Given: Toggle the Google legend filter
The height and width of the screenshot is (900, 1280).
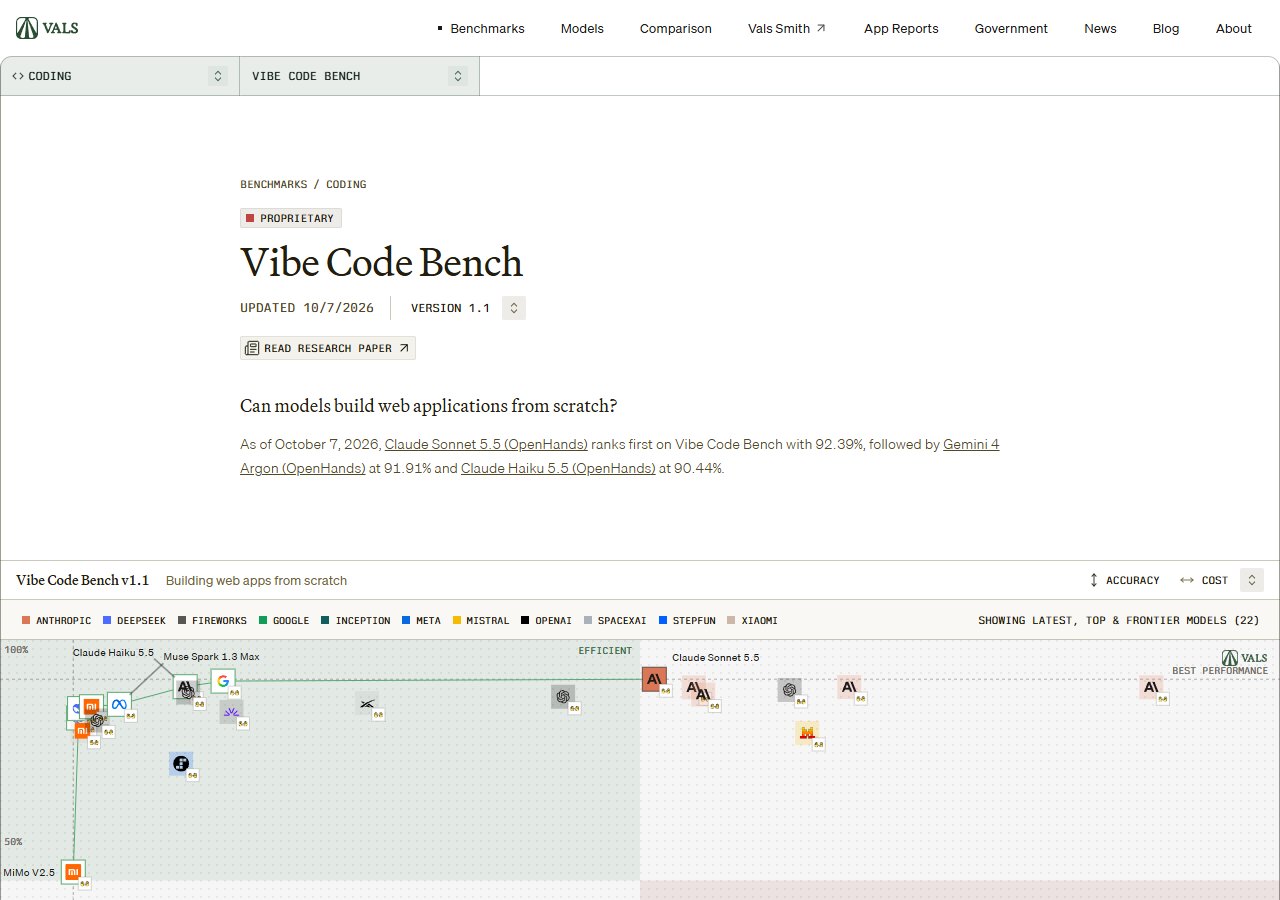Looking at the screenshot, I should [x=284, y=621].
